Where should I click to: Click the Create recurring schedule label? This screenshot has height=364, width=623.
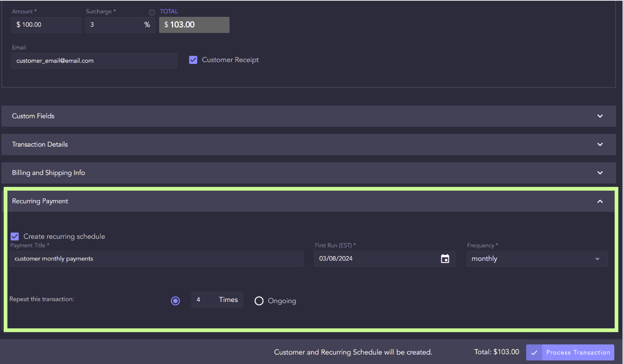point(64,236)
